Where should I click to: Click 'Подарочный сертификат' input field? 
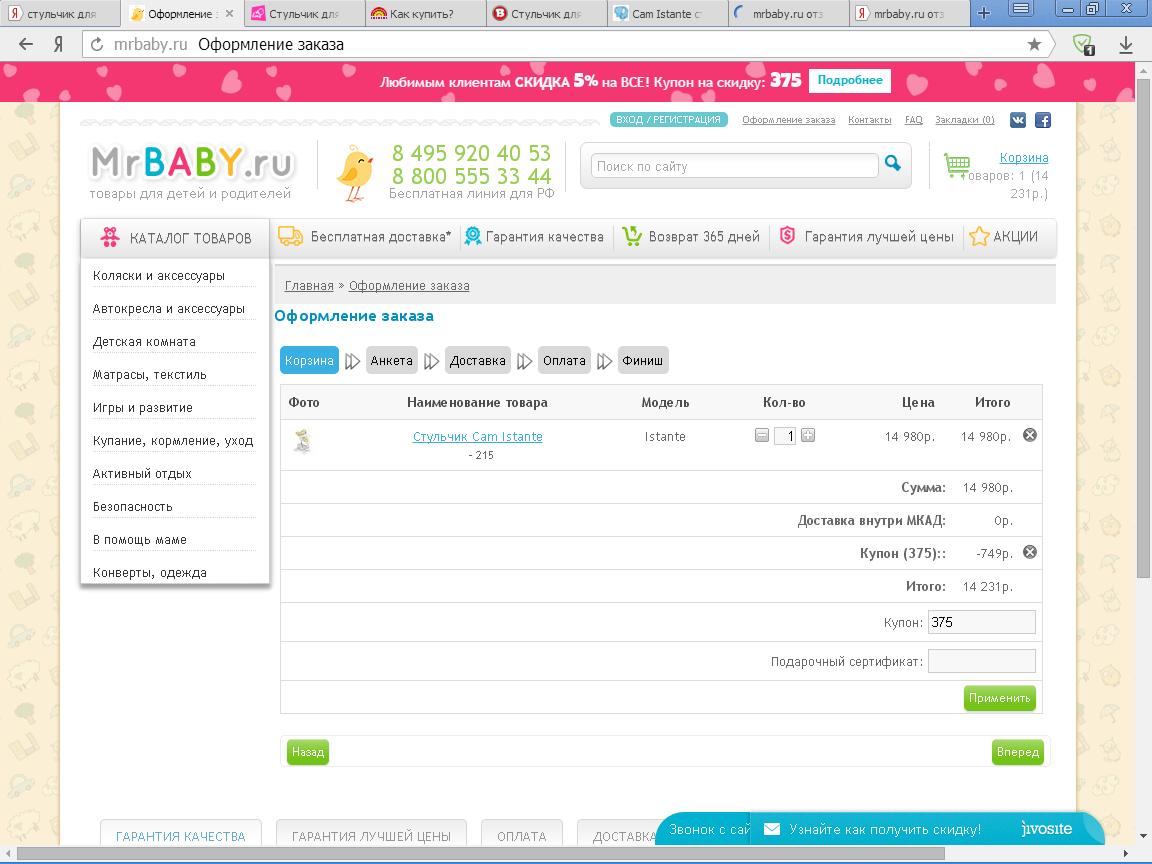(982, 661)
